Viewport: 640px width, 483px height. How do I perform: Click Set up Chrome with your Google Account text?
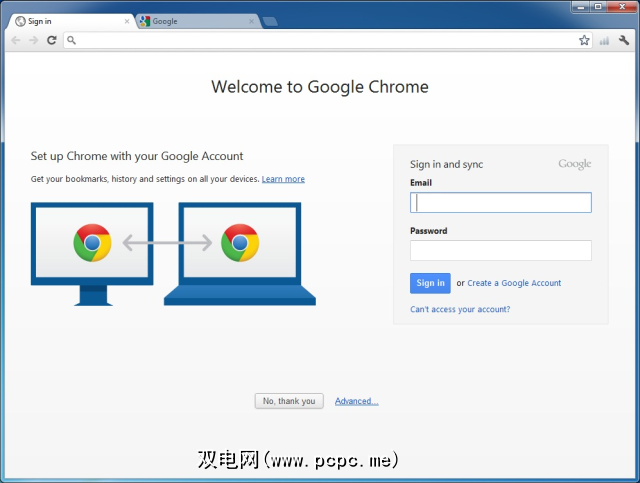point(137,156)
